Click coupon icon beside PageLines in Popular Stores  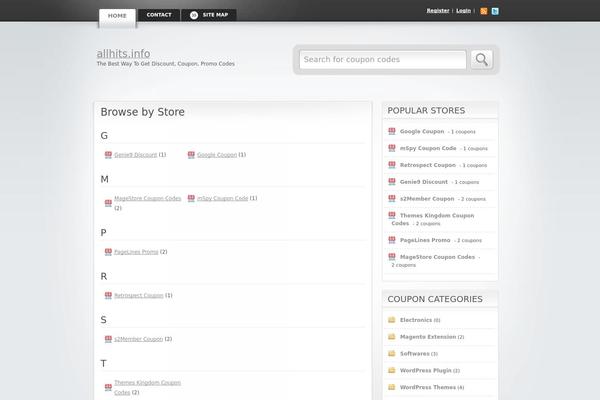[392, 240]
